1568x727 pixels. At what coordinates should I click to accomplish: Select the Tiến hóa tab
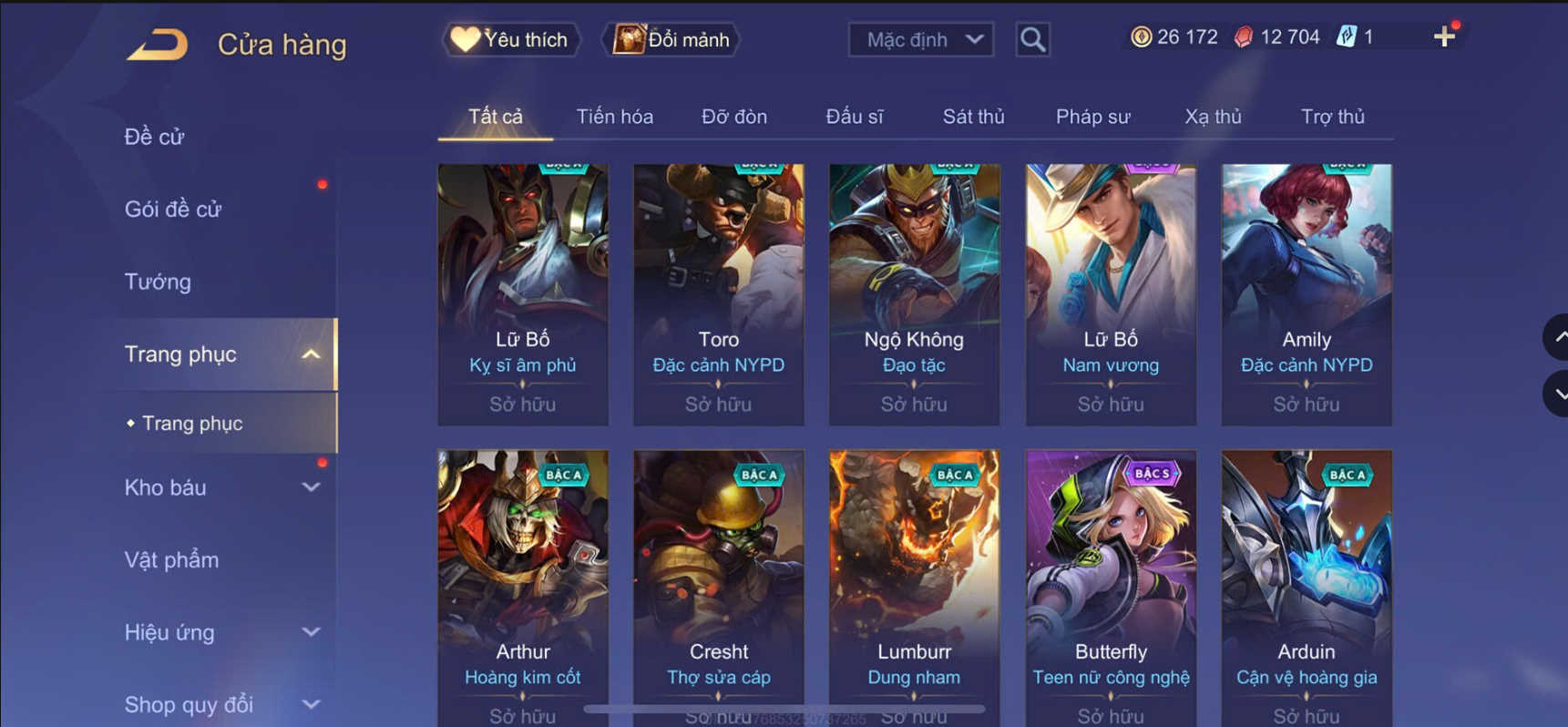pos(614,117)
